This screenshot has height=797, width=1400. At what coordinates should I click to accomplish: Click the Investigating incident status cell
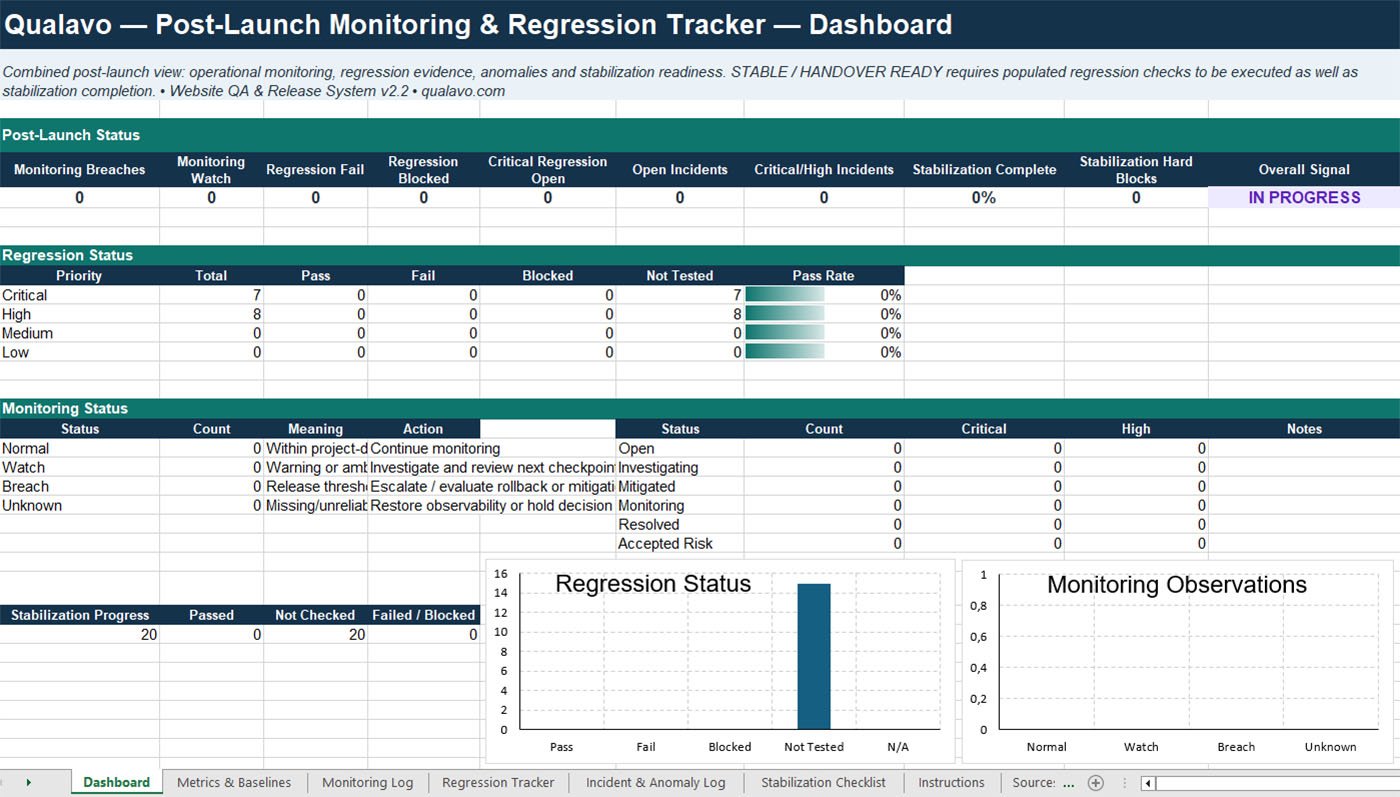(680, 468)
